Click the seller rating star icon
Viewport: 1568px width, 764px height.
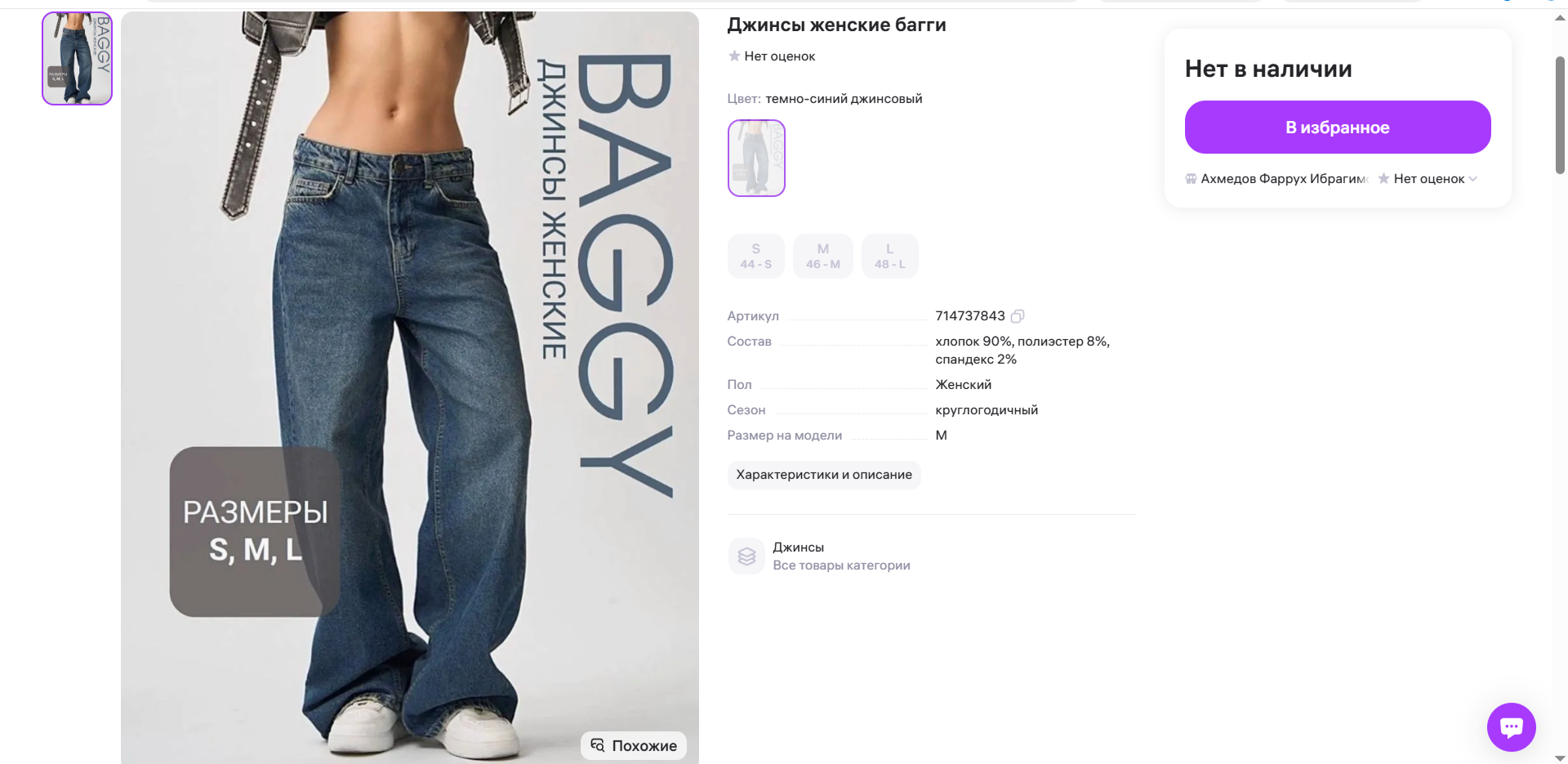pos(1383,179)
